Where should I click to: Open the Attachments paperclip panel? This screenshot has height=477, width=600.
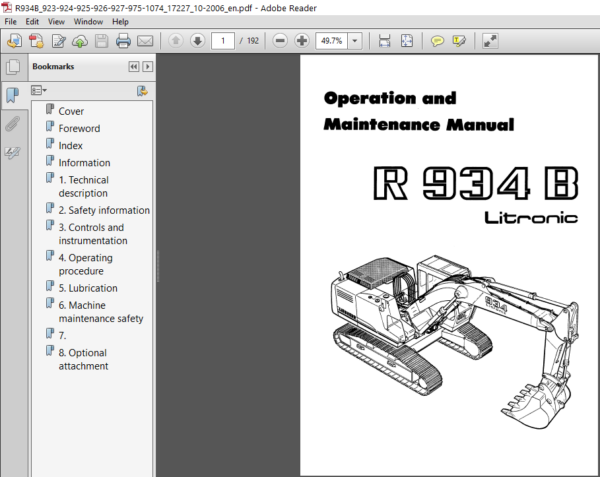point(13,124)
